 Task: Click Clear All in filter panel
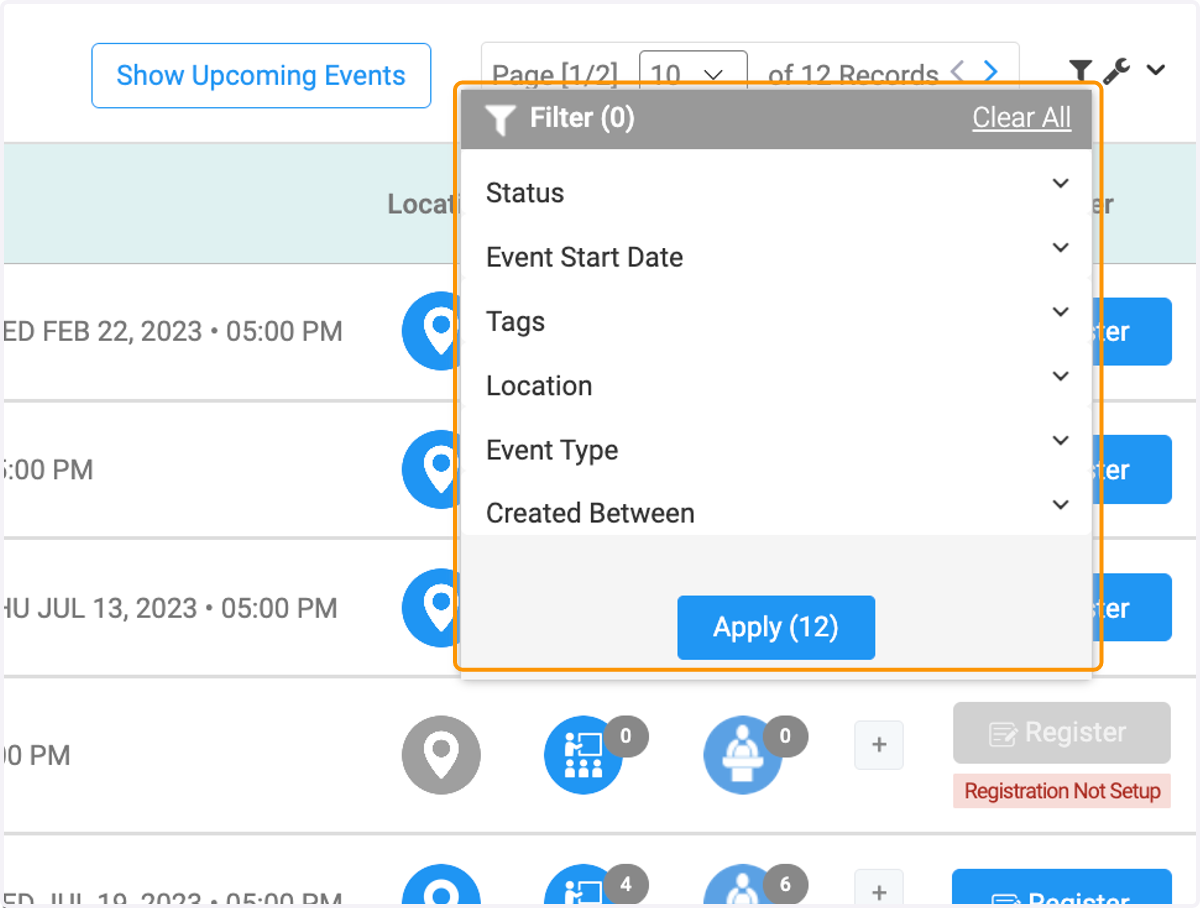1021,118
